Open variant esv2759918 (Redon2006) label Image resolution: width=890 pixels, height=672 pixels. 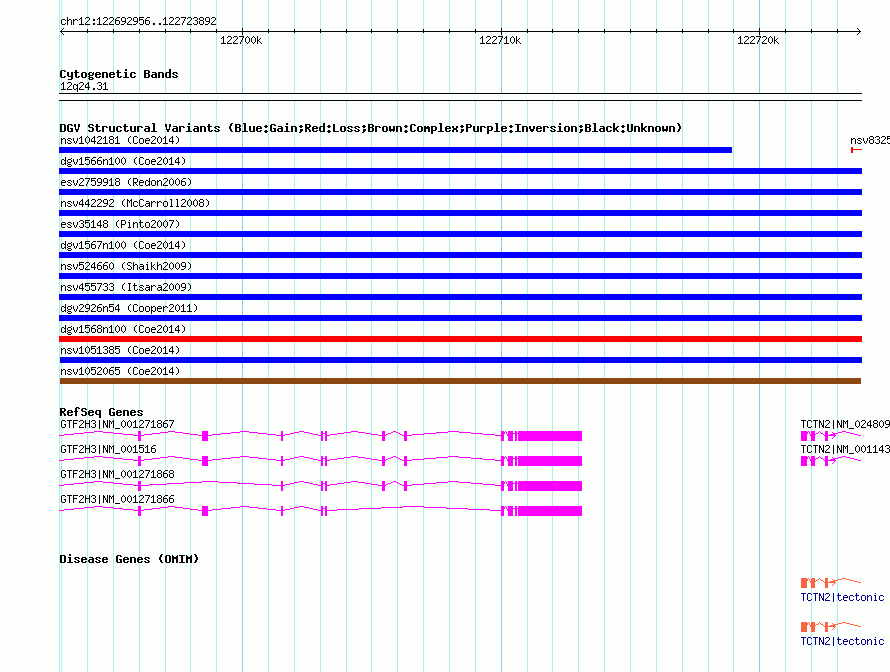coord(126,182)
